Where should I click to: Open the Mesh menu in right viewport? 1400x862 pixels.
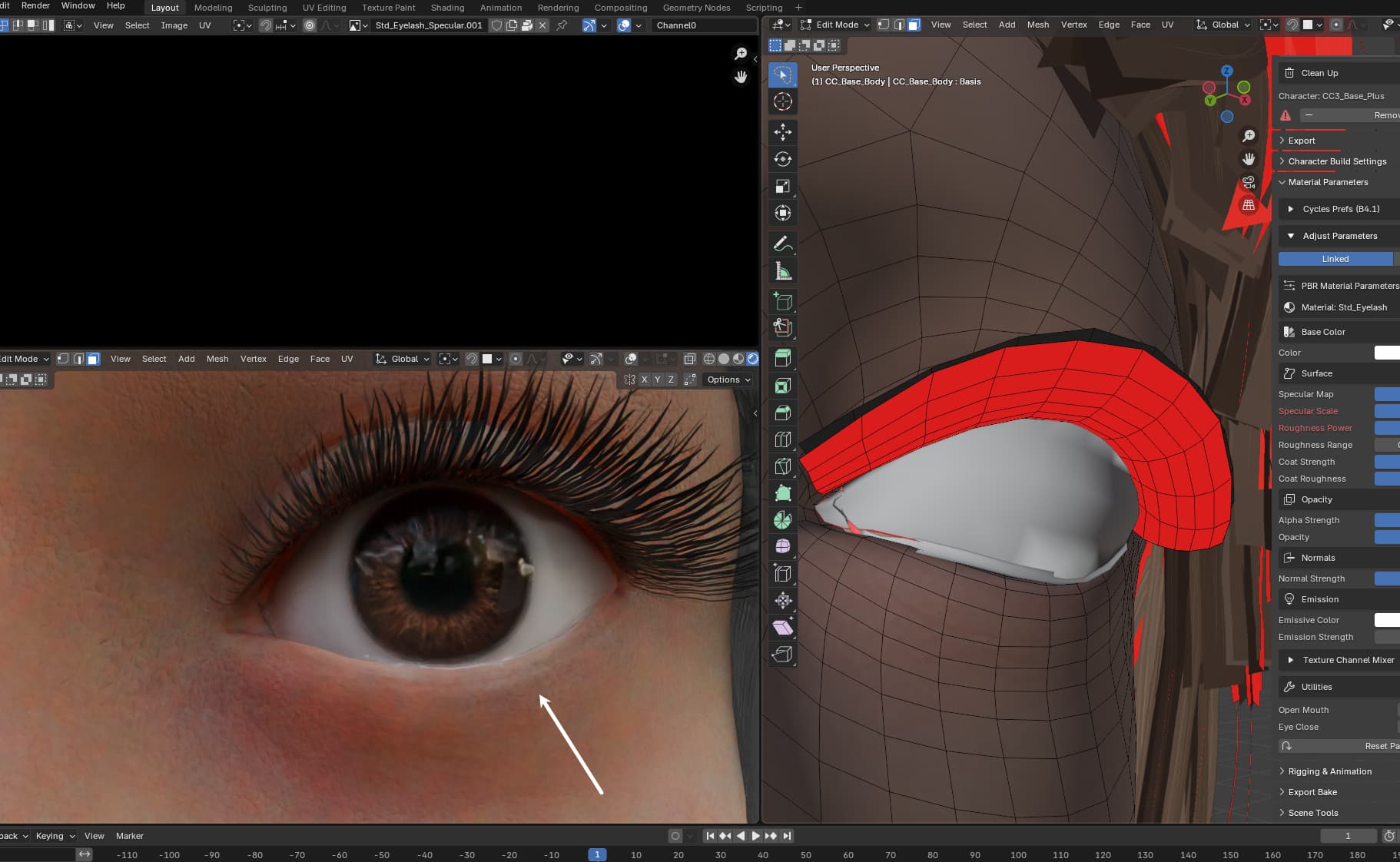(1037, 25)
